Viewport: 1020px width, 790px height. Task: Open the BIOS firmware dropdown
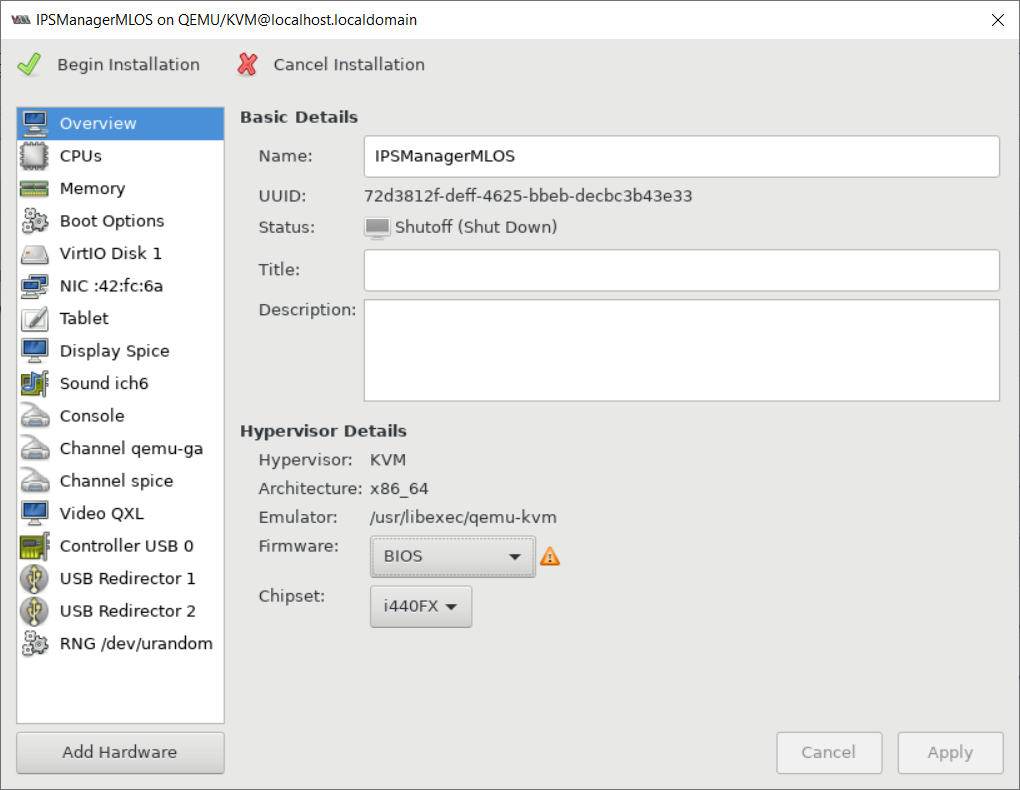point(453,556)
